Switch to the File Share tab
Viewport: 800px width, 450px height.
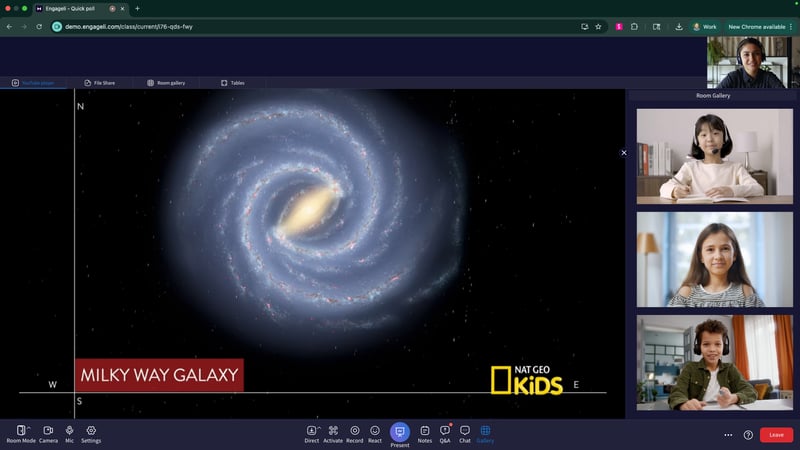99,83
